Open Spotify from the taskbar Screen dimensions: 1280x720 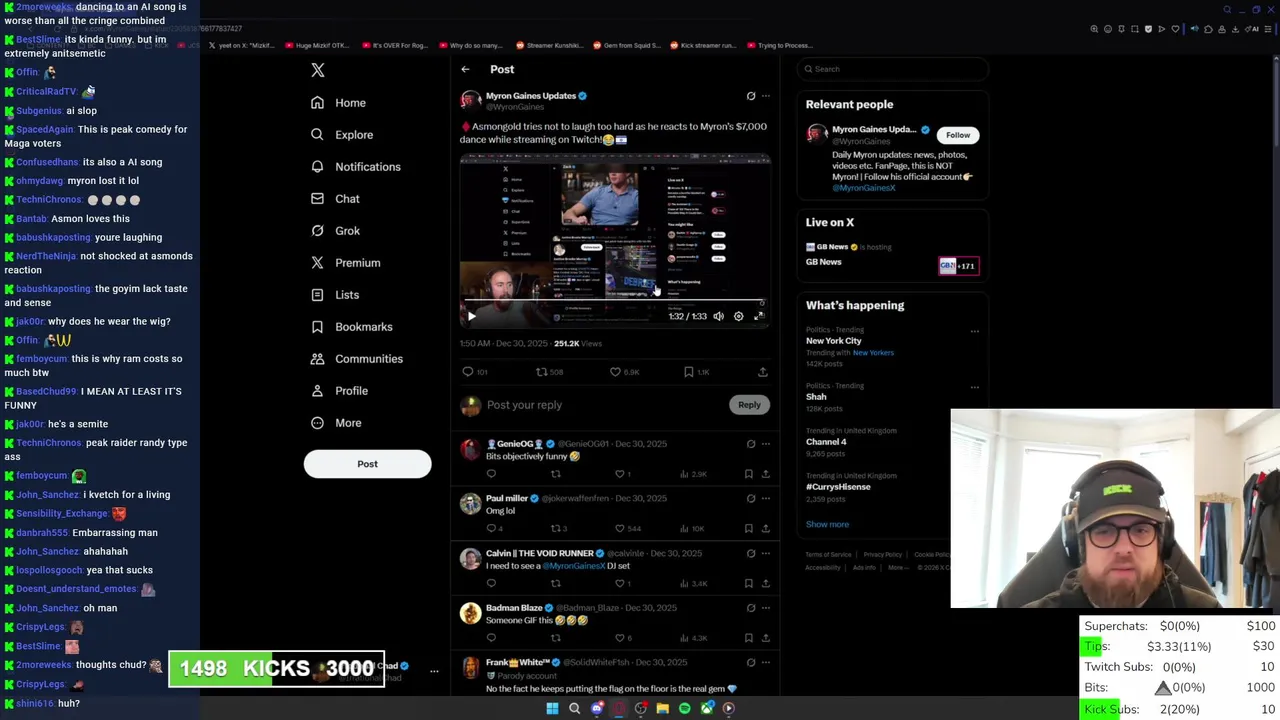click(x=684, y=708)
